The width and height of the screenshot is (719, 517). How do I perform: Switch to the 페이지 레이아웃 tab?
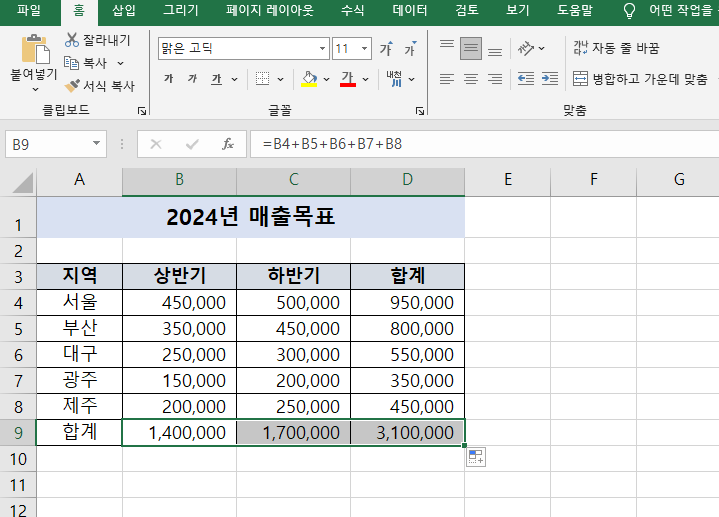[x=270, y=10]
